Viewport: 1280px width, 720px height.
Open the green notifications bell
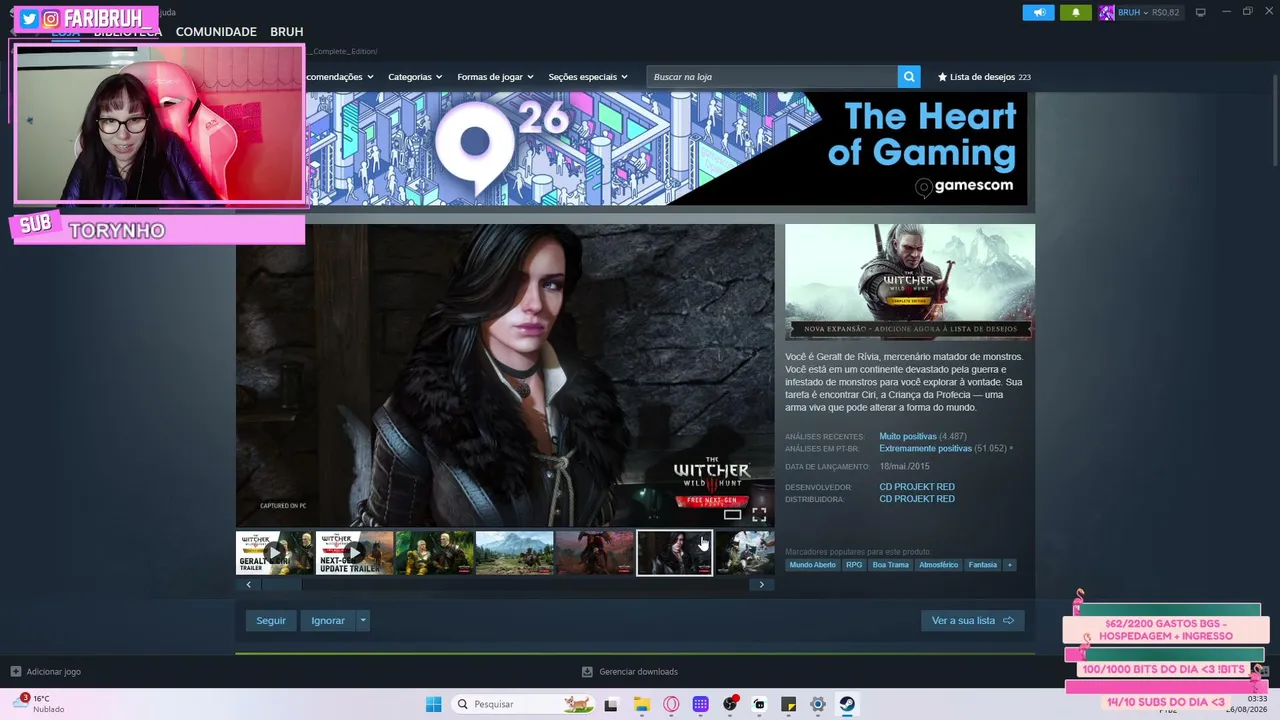[x=1076, y=12]
